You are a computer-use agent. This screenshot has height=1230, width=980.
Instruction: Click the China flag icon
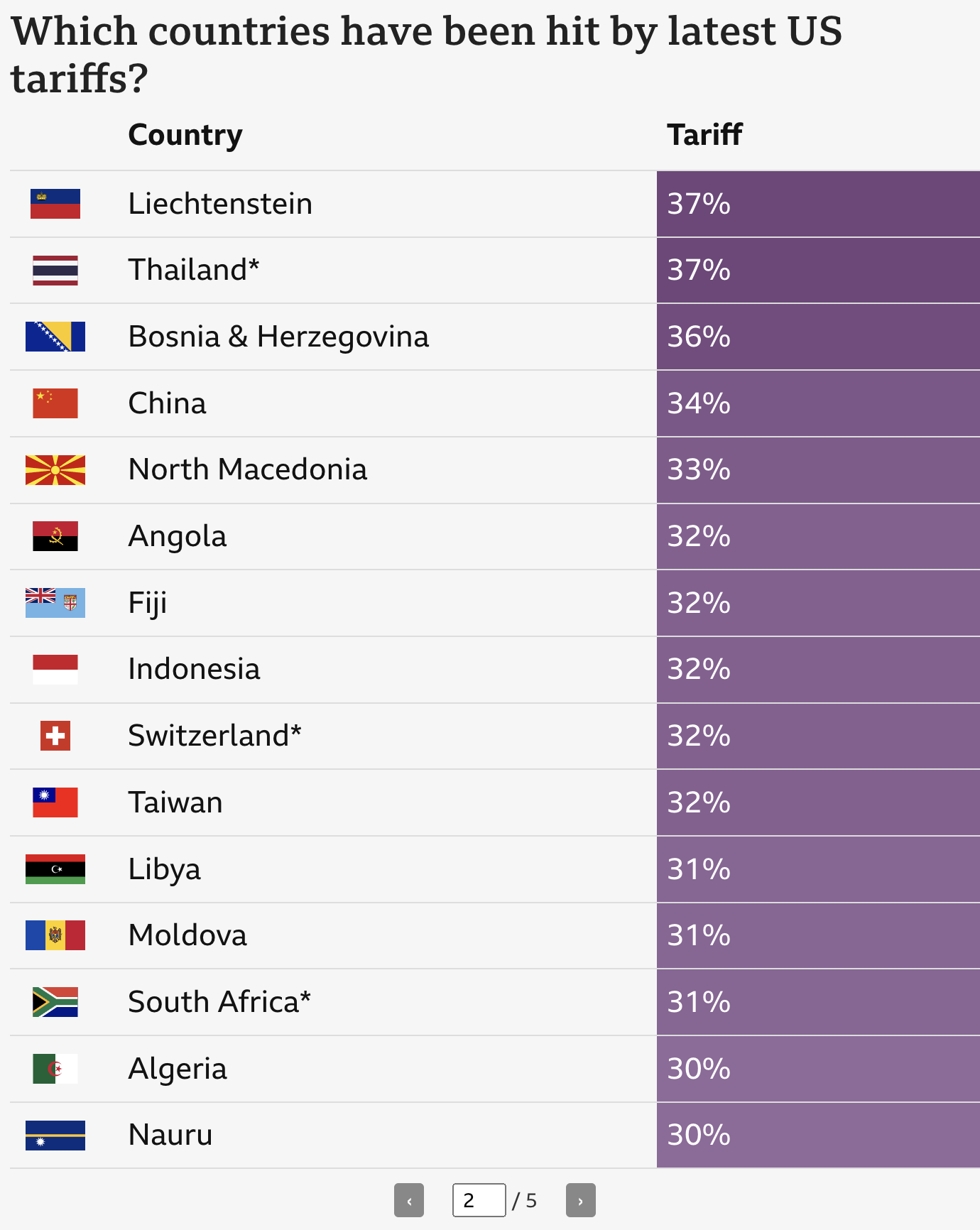[55, 403]
